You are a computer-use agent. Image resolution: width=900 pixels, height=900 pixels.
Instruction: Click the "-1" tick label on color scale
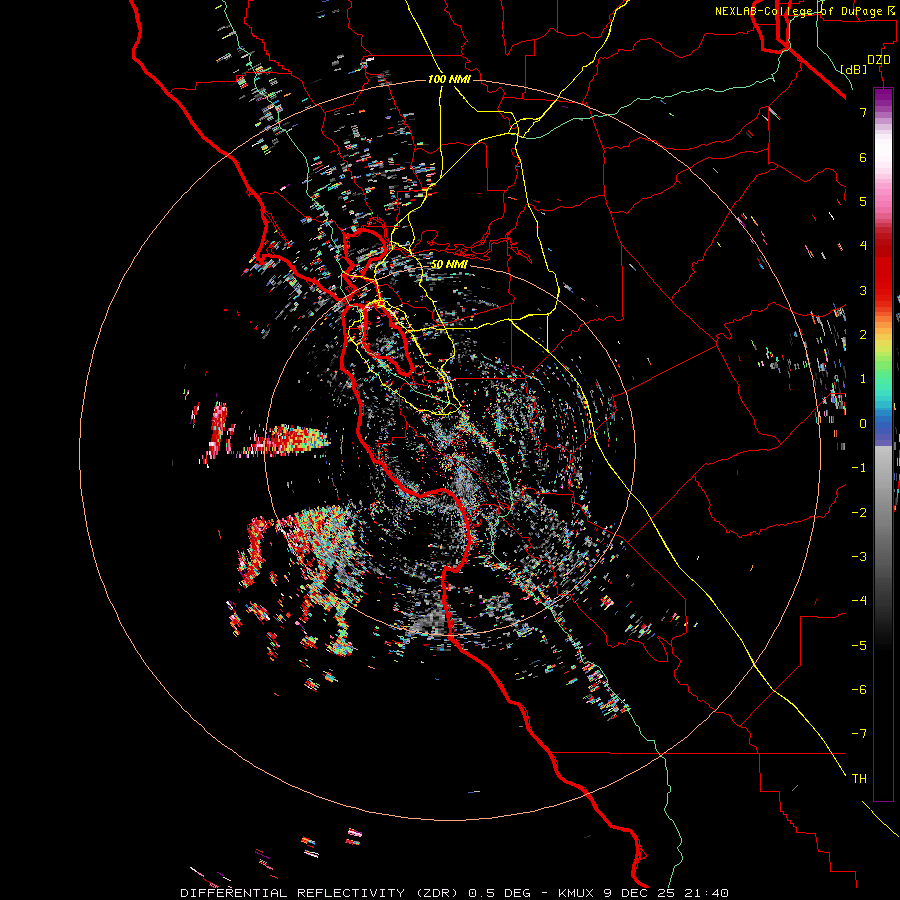tap(859, 468)
